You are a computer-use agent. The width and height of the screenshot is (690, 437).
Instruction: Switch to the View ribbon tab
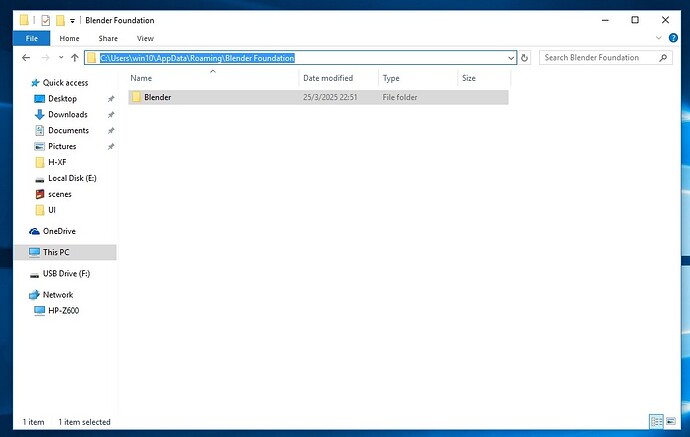point(145,38)
